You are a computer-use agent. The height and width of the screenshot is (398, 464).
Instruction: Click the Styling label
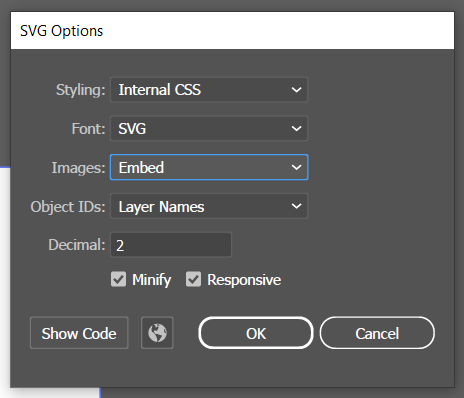81,90
